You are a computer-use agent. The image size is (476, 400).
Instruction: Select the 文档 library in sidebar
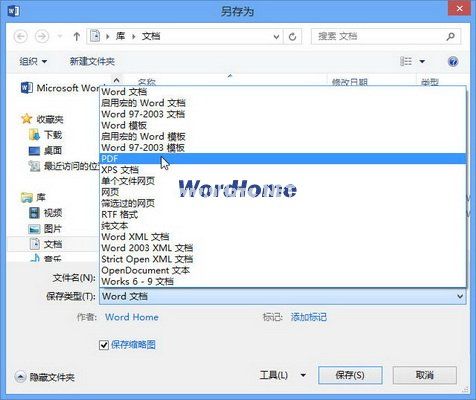[53, 244]
